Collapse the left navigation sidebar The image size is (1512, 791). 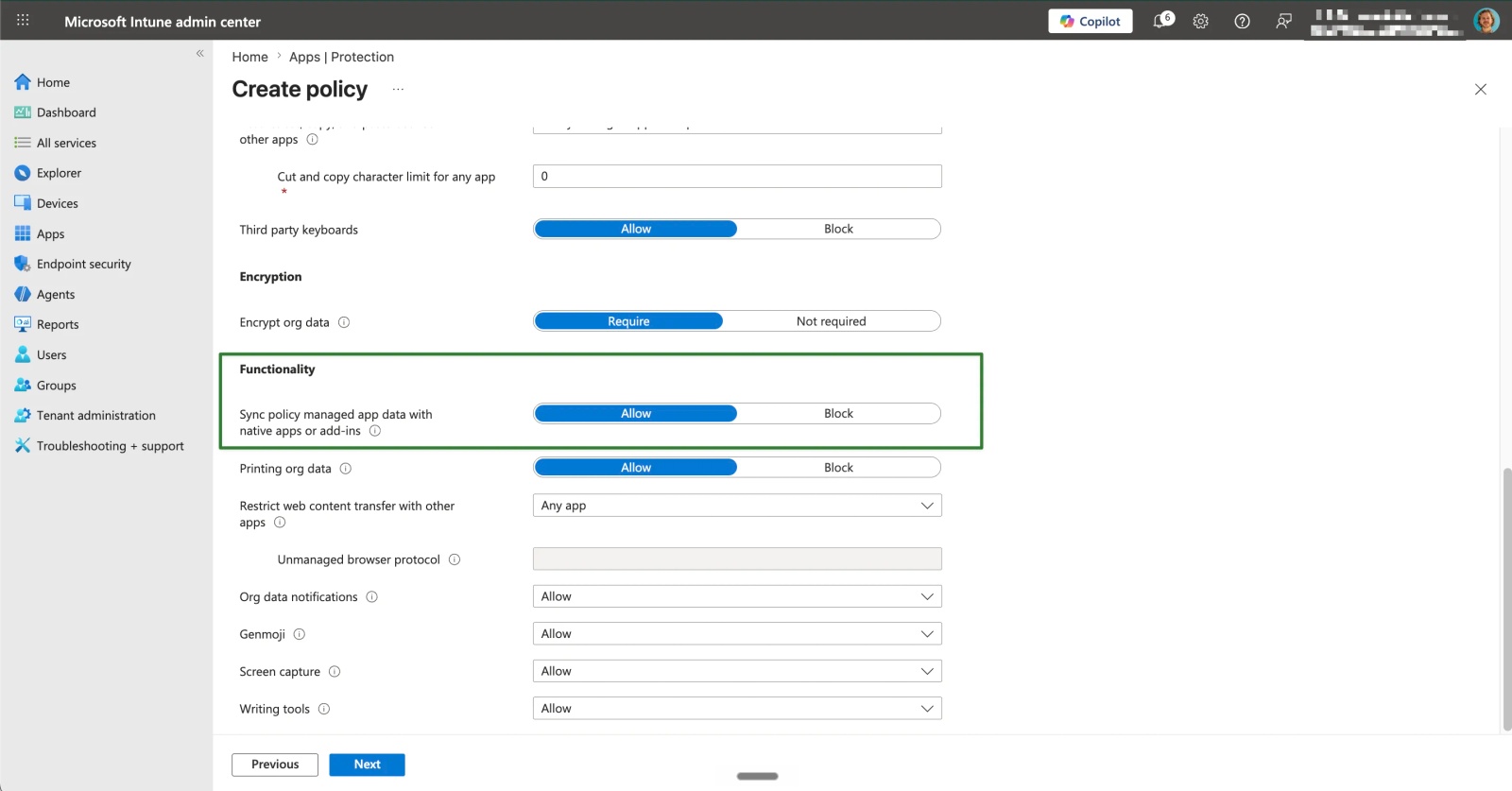click(x=199, y=53)
